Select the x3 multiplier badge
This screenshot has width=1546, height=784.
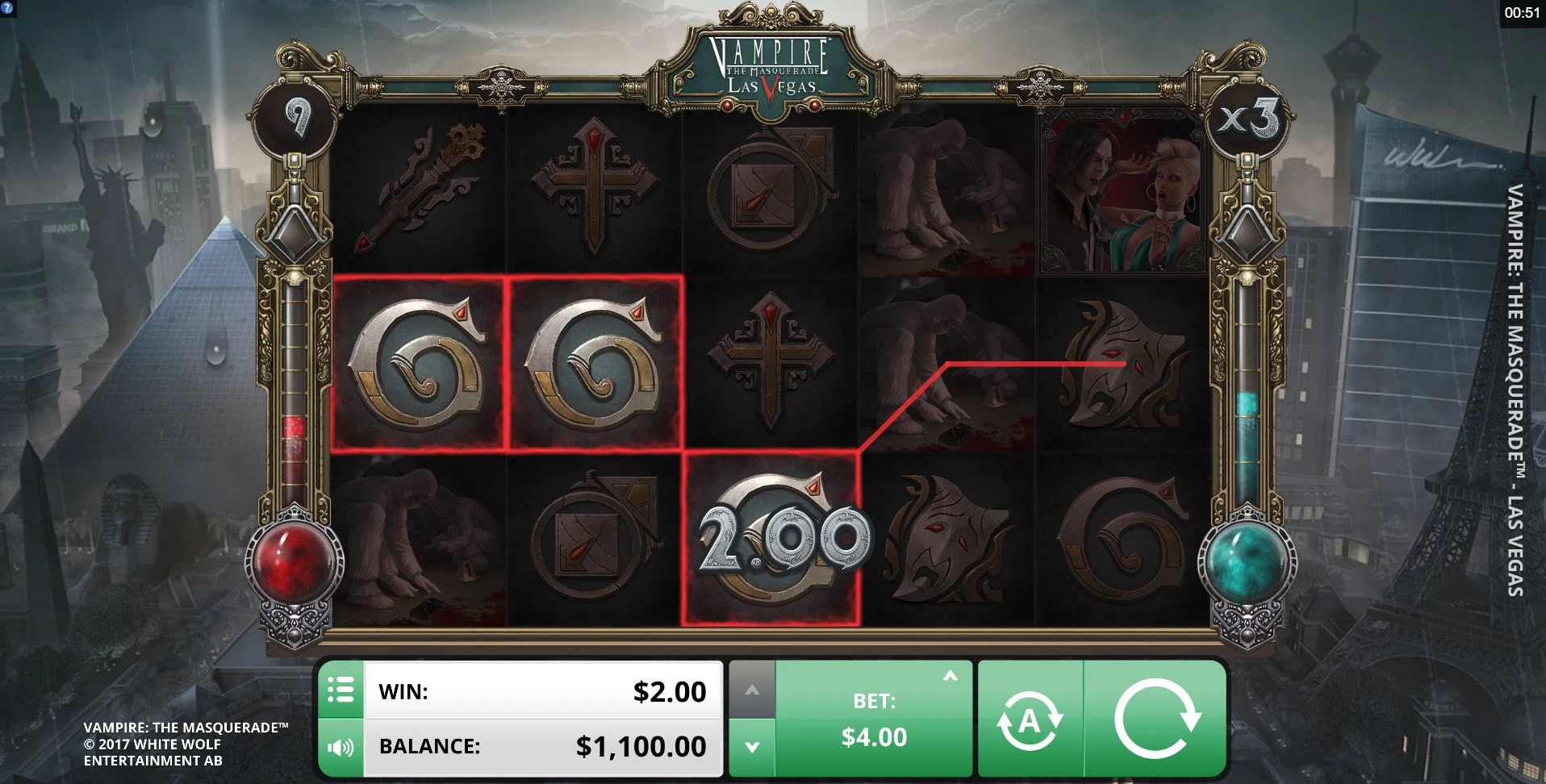point(1248,121)
